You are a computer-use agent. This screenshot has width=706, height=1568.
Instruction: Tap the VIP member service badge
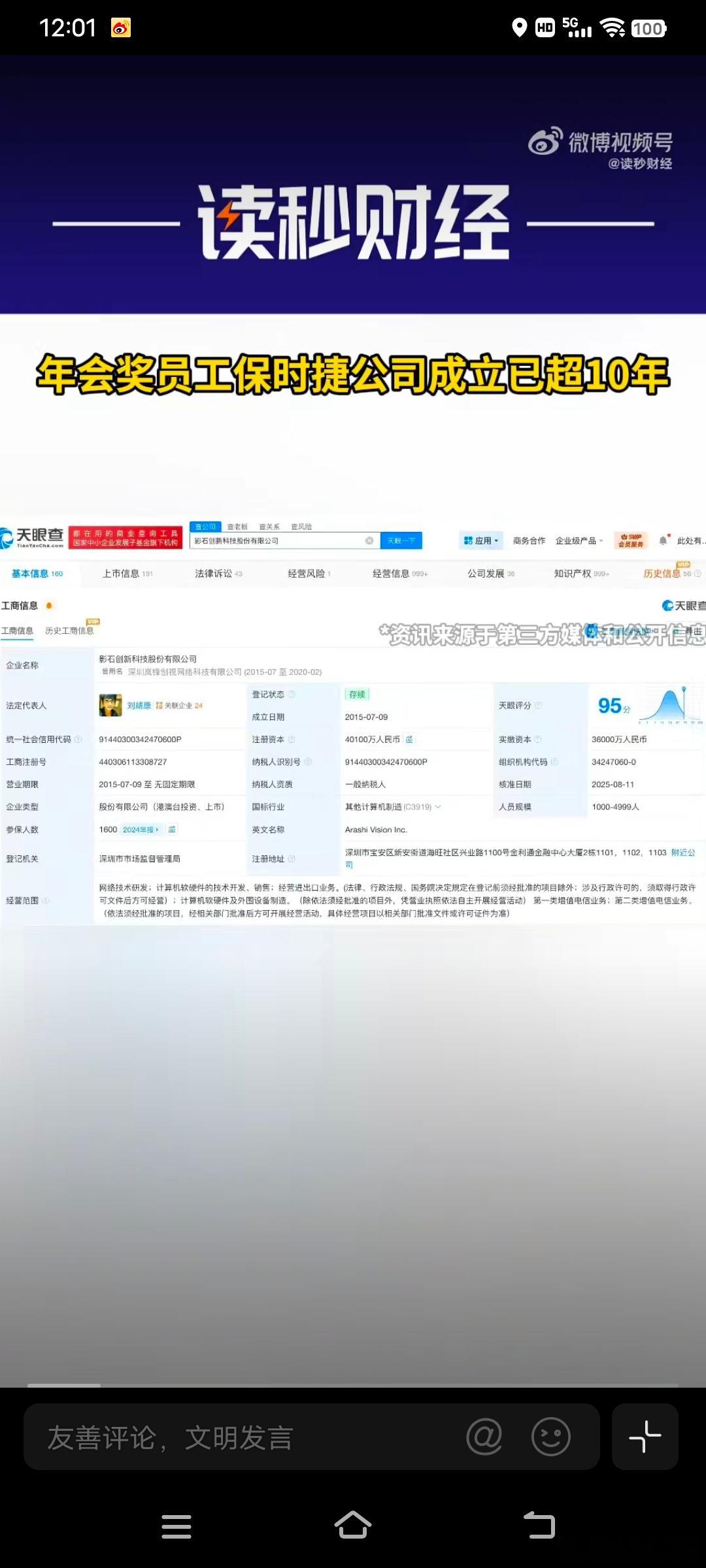pyautogui.click(x=631, y=540)
